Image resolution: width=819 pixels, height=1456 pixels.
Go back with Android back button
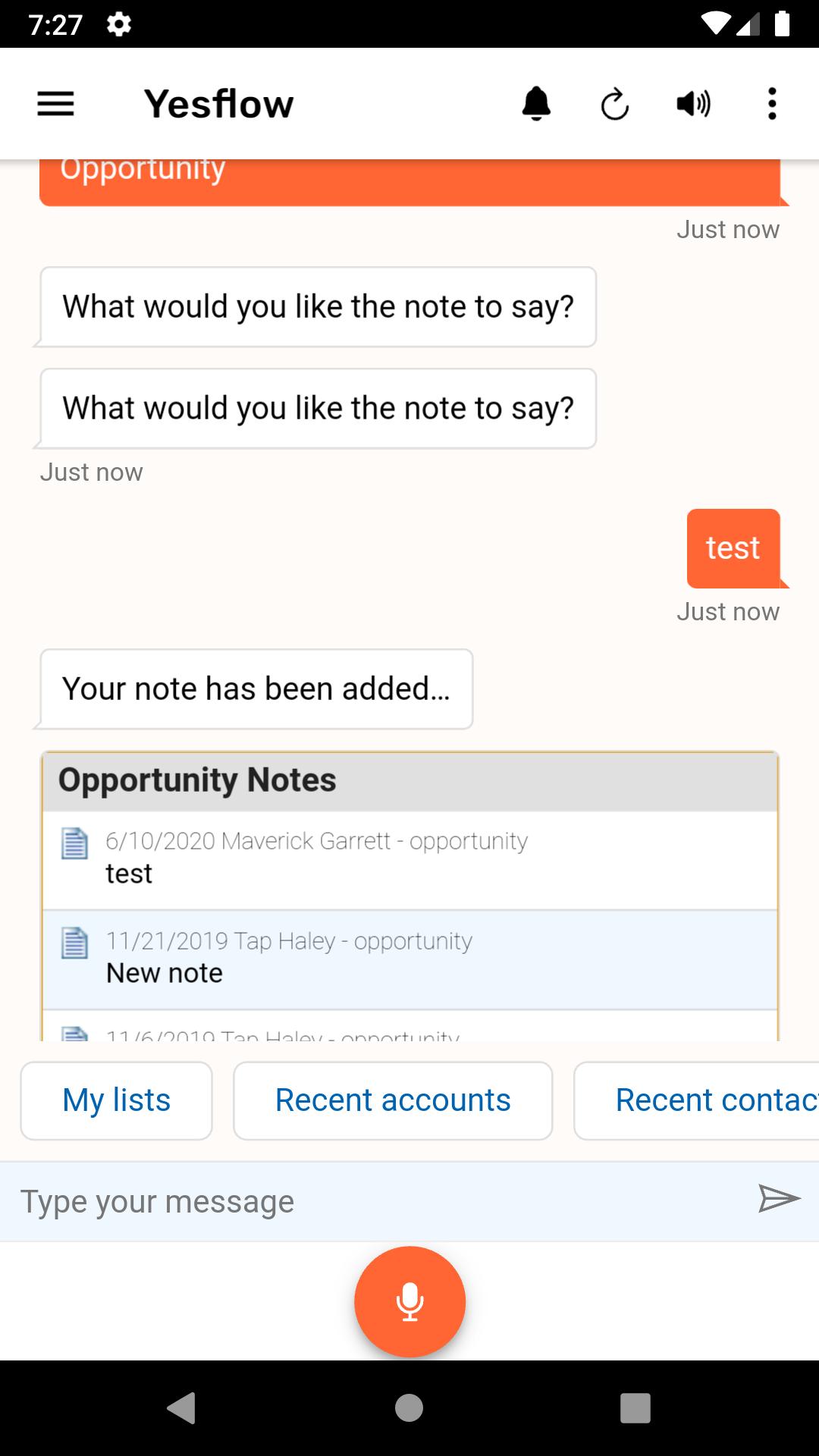point(182,1407)
